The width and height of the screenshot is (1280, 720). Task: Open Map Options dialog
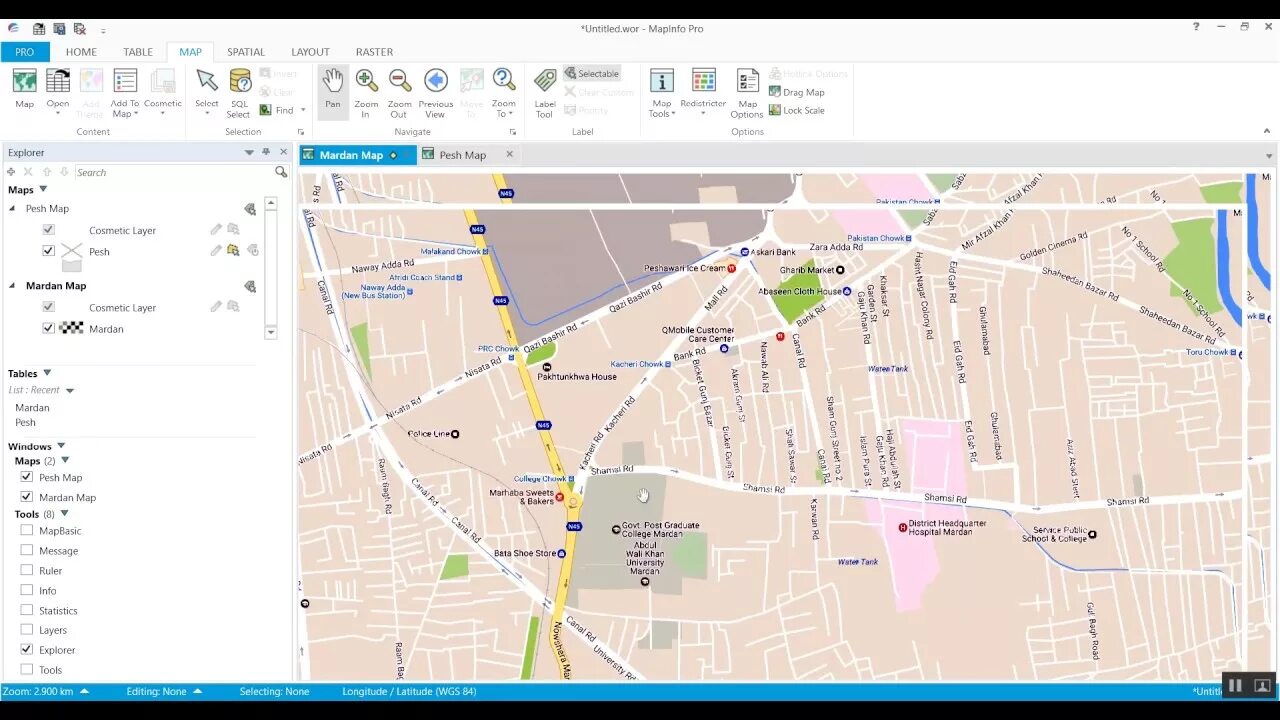pos(747,81)
